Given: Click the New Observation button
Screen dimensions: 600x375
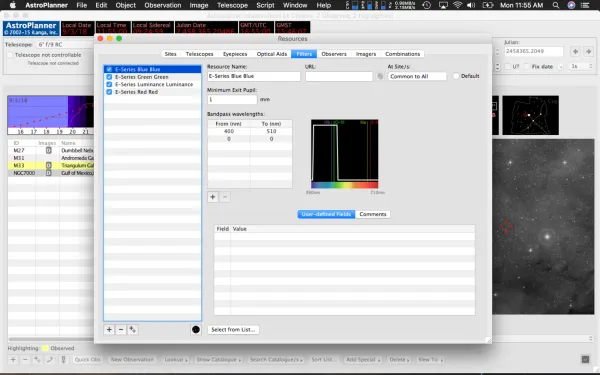Looking at the screenshot, I should (x=132, y=360).
